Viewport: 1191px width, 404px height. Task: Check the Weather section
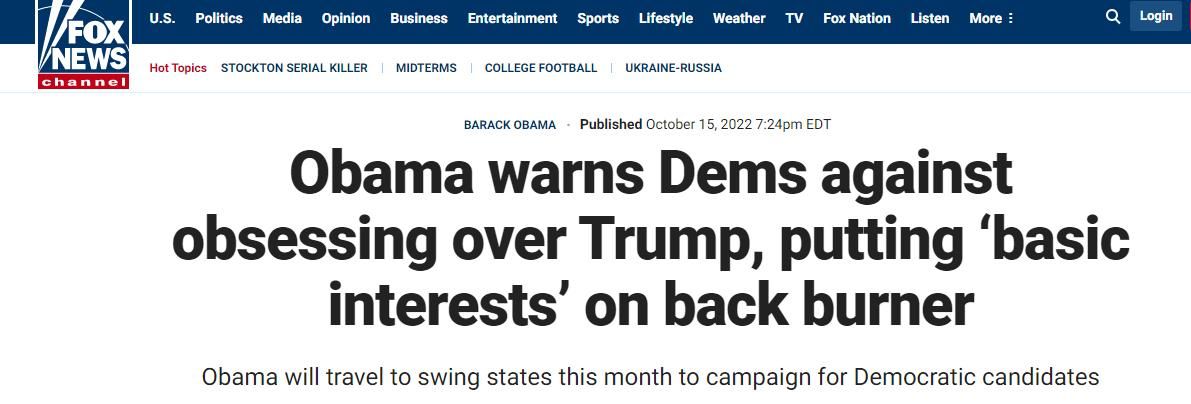(739, 18)
